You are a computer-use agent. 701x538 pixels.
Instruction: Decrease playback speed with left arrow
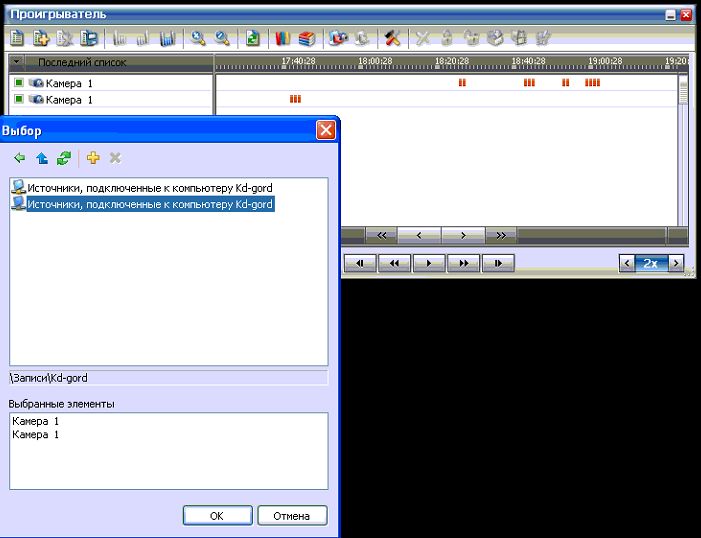tap(627, 263)
